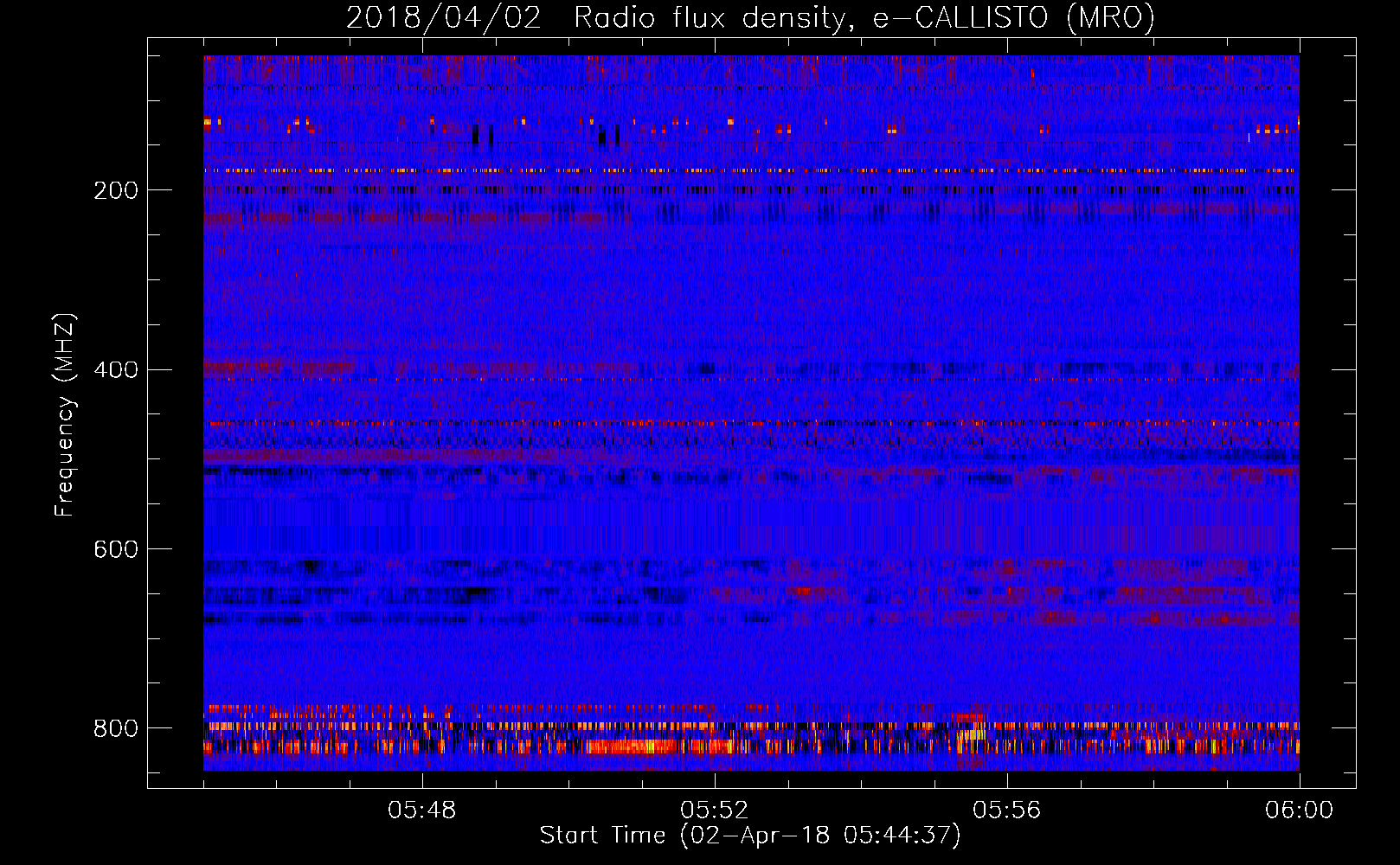The height and width of the screenshot is (865, 1400).
Task: Click the 600 frequency tick label
Action: click(116, 549)
